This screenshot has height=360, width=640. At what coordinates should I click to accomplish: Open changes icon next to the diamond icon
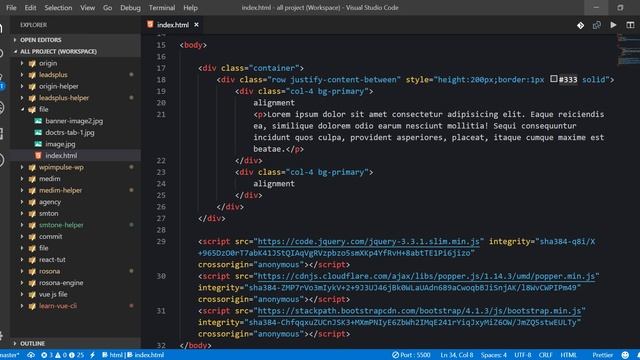coord(597,25)
